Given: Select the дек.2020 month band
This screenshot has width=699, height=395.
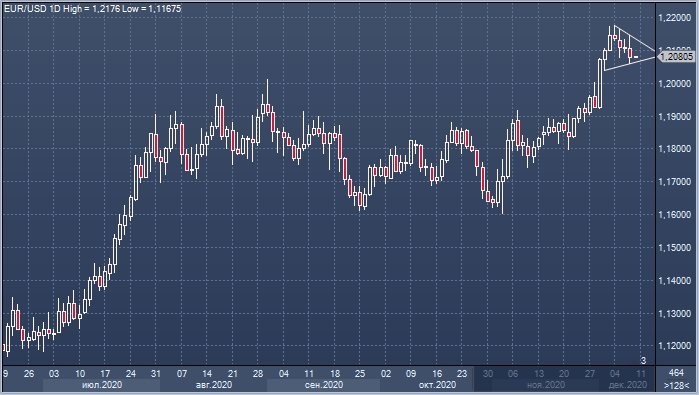Looking at the screenshot, I should (x=628, y=385).
